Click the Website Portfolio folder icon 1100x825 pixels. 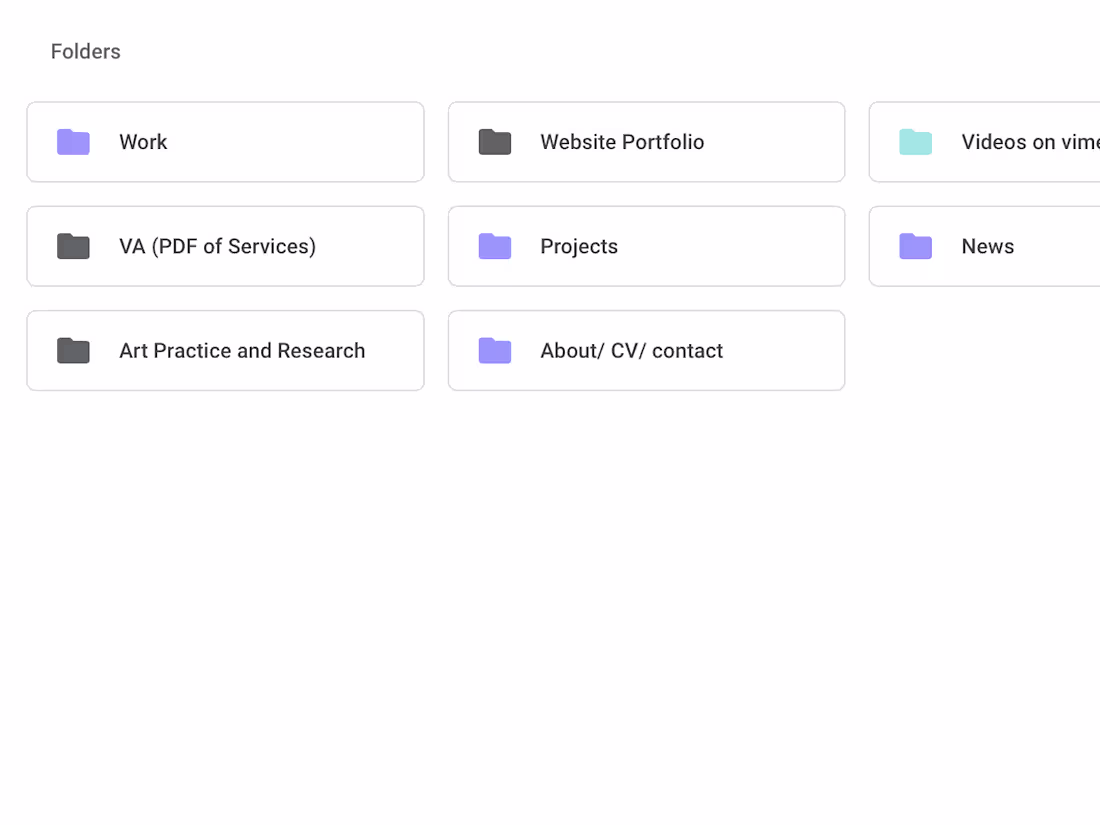click(494, 142)
